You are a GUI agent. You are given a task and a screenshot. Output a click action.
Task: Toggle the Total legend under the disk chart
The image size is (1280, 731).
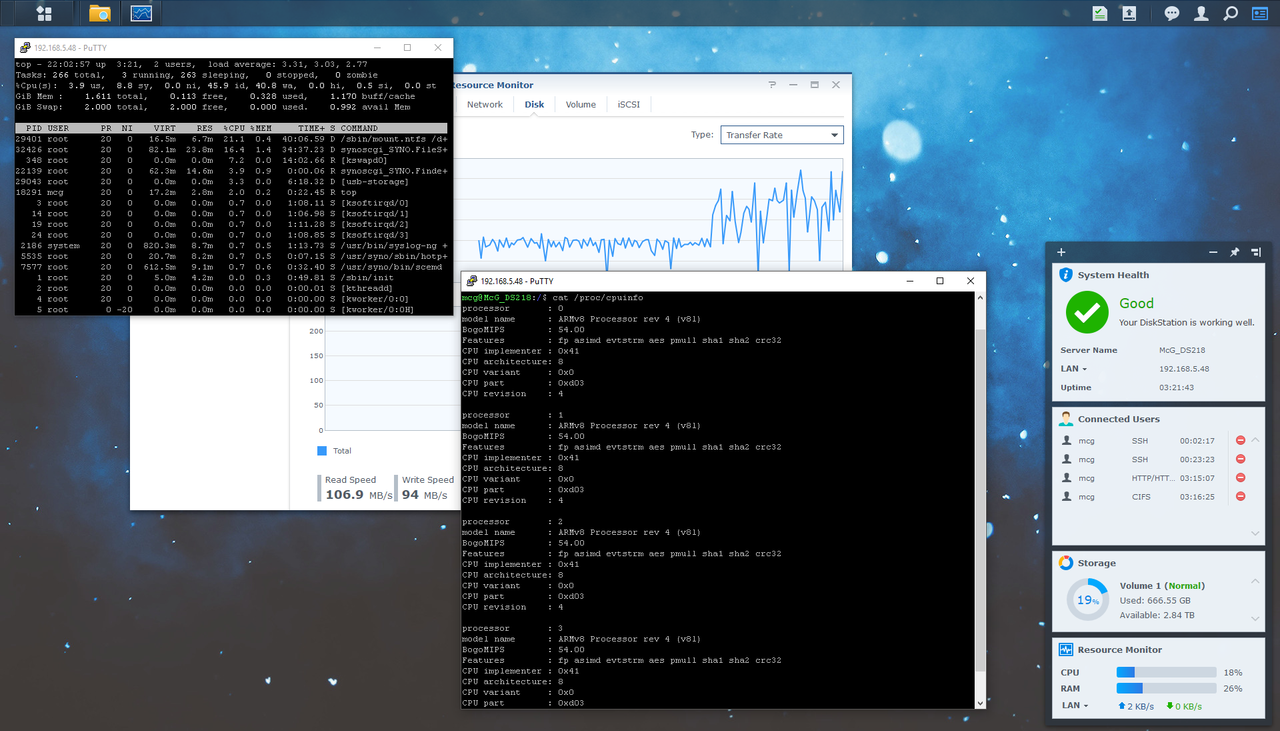pyautogui.click(x=330, y=450)
